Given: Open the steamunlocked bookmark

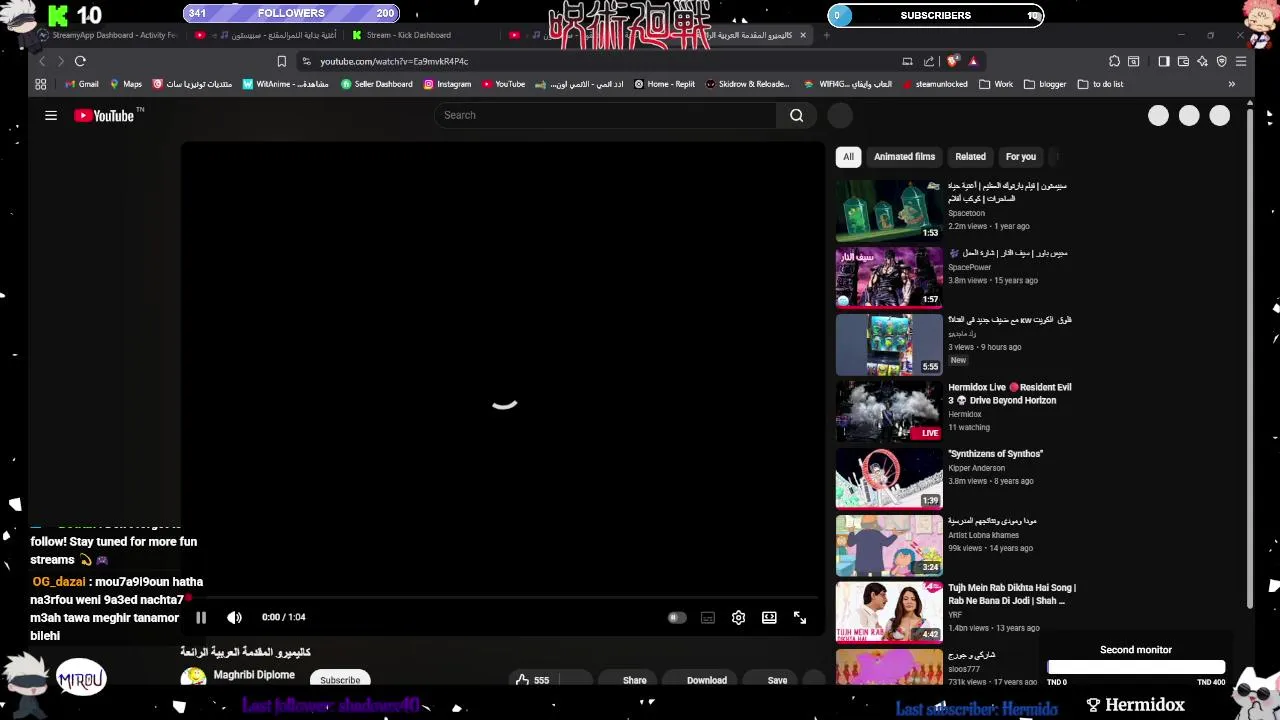Looking at the screenshot, I should pyautogui.click(x=935, y=84).
